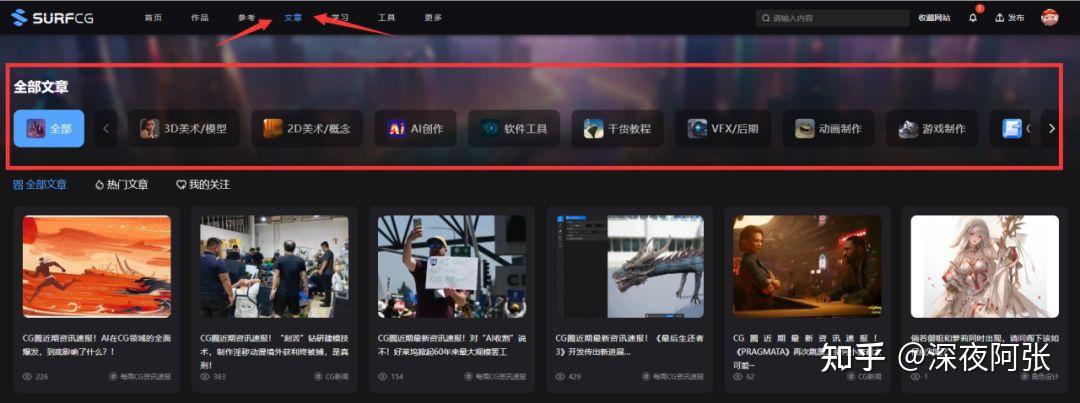The width and height of the screenshot is (1080, 403).
Task: Open the article about "刻苦"钻研建模技术
Action: (274, 351)
